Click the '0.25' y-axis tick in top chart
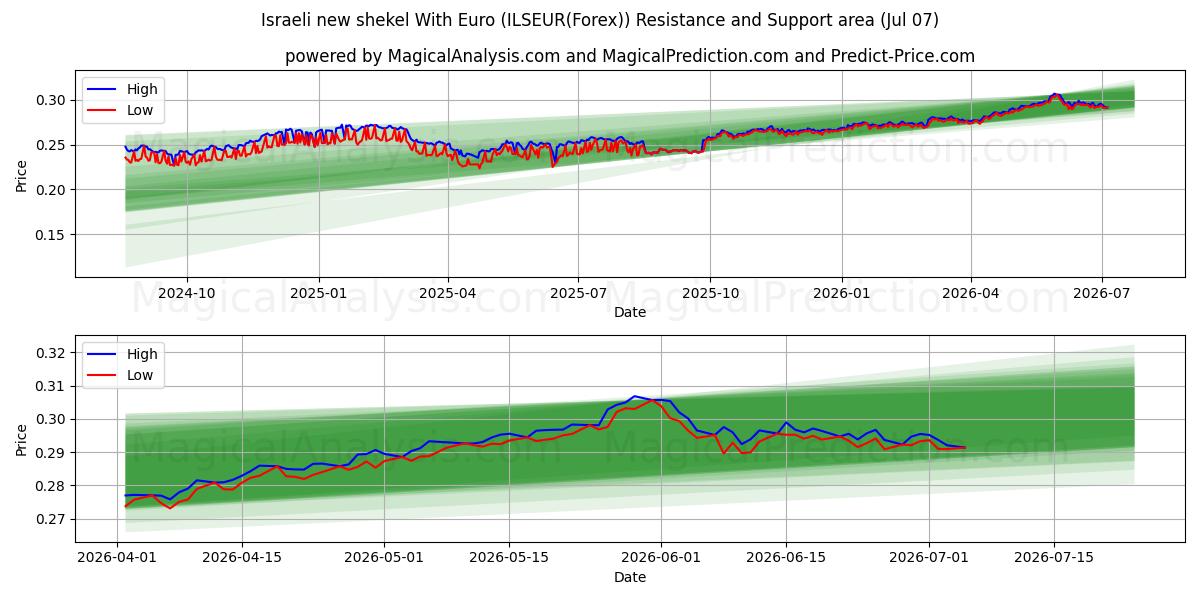The image size is (1200, 600). [x=52, y=145]
